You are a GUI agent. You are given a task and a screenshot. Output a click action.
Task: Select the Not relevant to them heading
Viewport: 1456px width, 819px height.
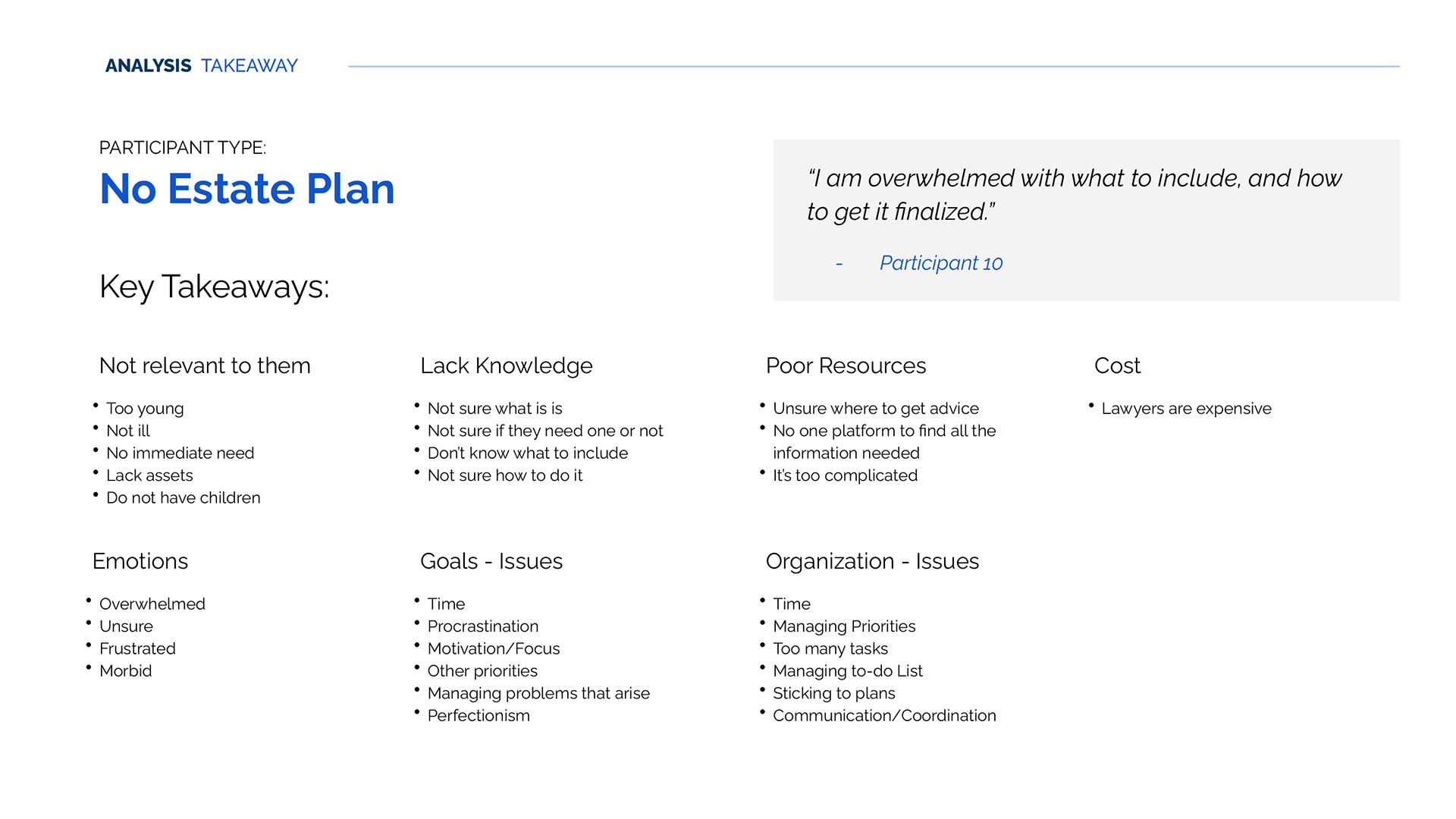tap(205, 366)
